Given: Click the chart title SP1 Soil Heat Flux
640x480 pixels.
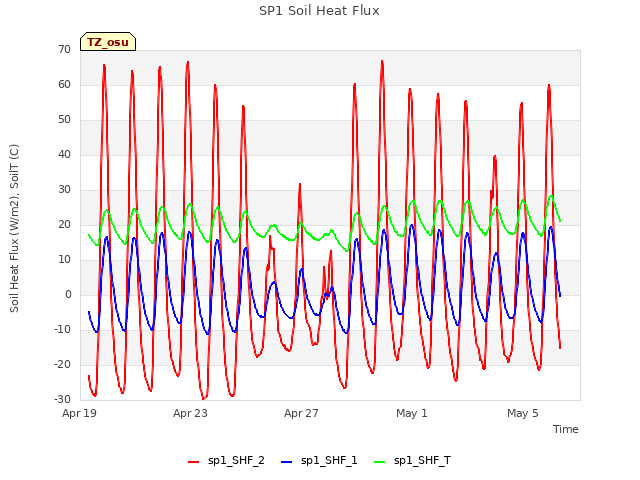Looking at the screenshot, I should click(319, 11).
